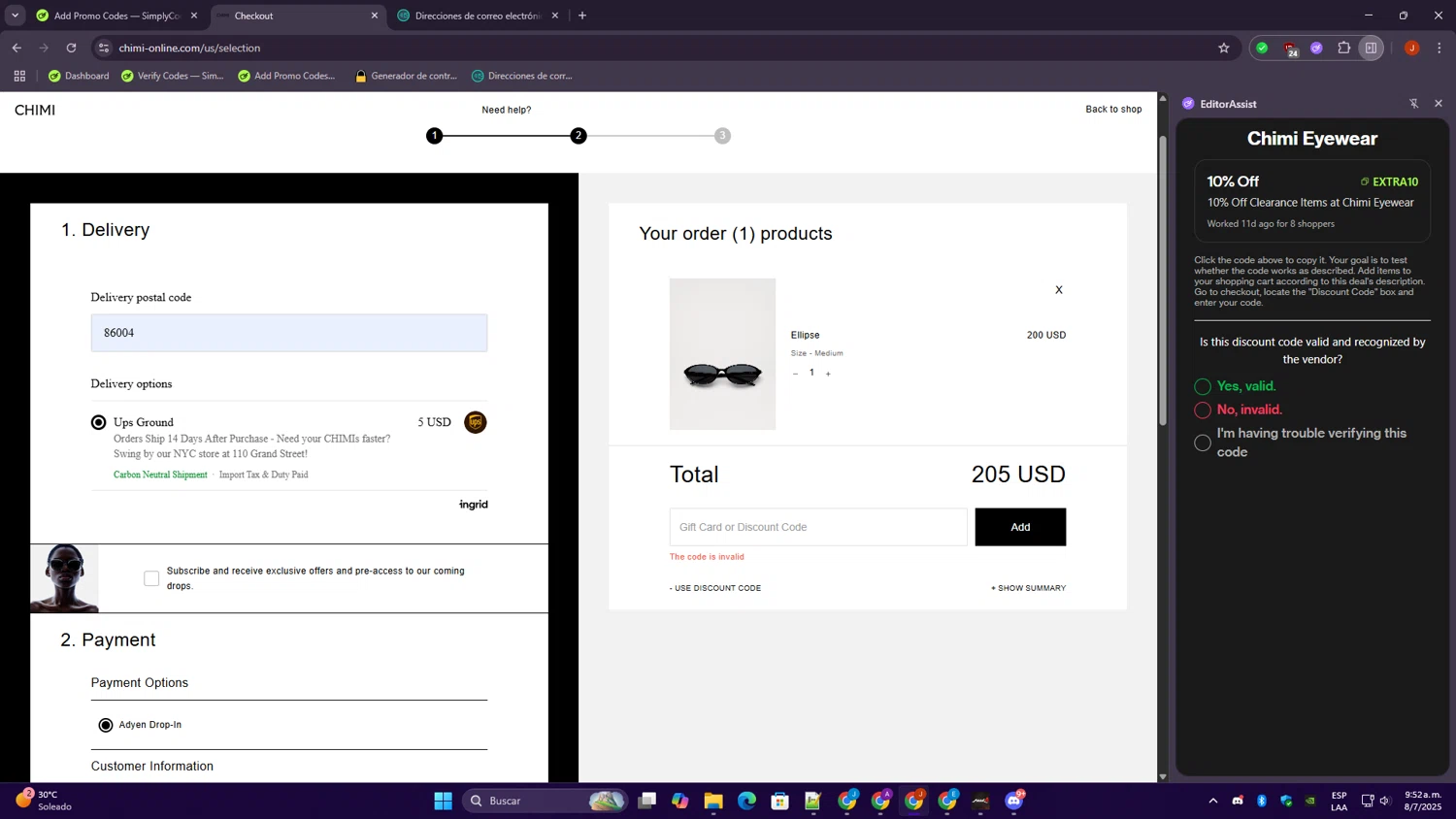Screen dimensions: 1456x819
Task: Open Microsoft Edge from the taskbar
Action: [746, 801]
